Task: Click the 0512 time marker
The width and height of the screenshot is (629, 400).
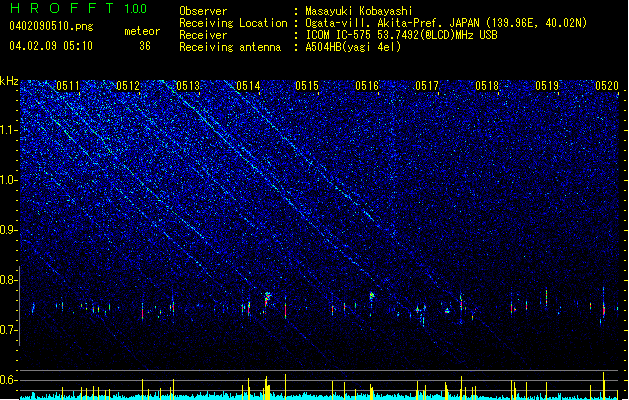Action: click(128, 85)
